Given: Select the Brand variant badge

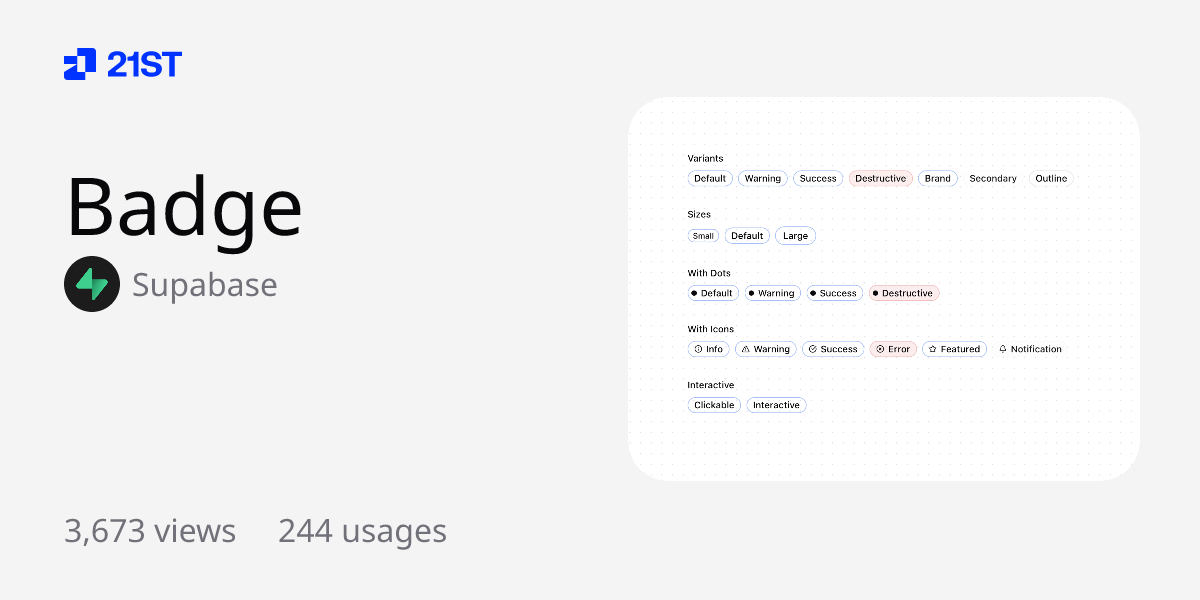Looking at the screenshot, I should click(x=937, y=178).
